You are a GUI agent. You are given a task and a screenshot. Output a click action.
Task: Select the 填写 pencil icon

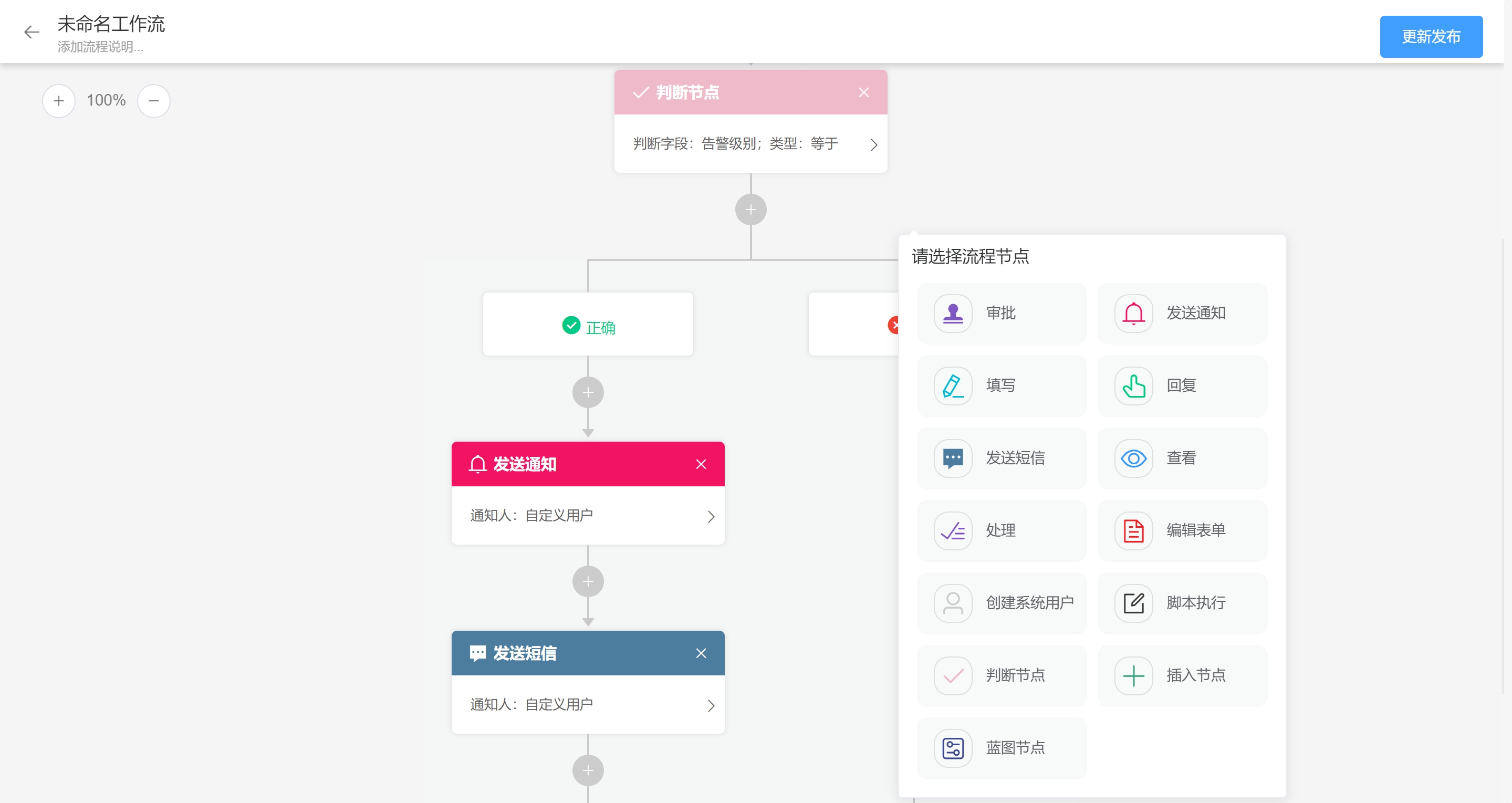click(x=953, y=385)
